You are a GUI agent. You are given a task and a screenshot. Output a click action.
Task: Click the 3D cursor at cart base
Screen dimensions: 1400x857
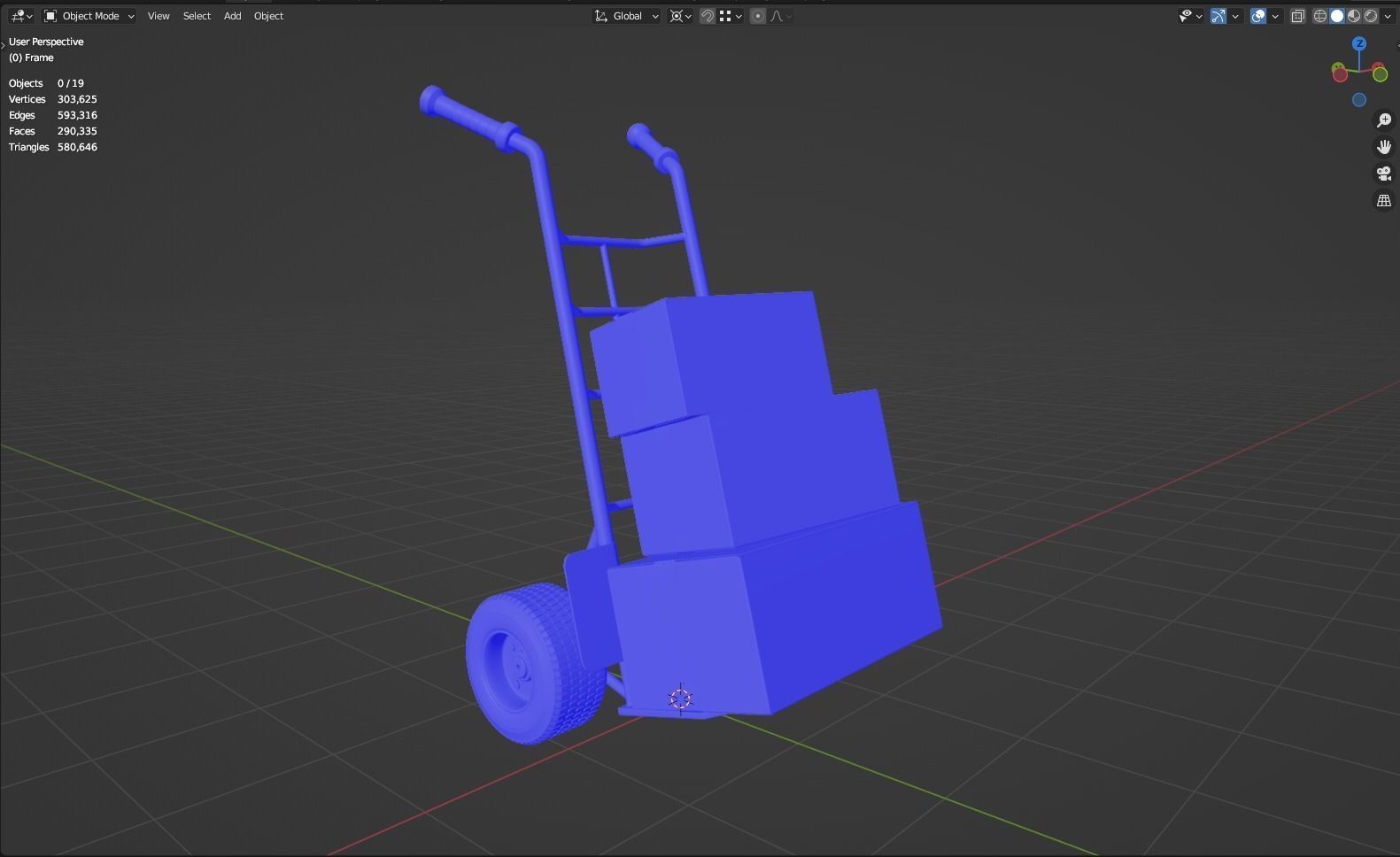(x=680, y=699)
